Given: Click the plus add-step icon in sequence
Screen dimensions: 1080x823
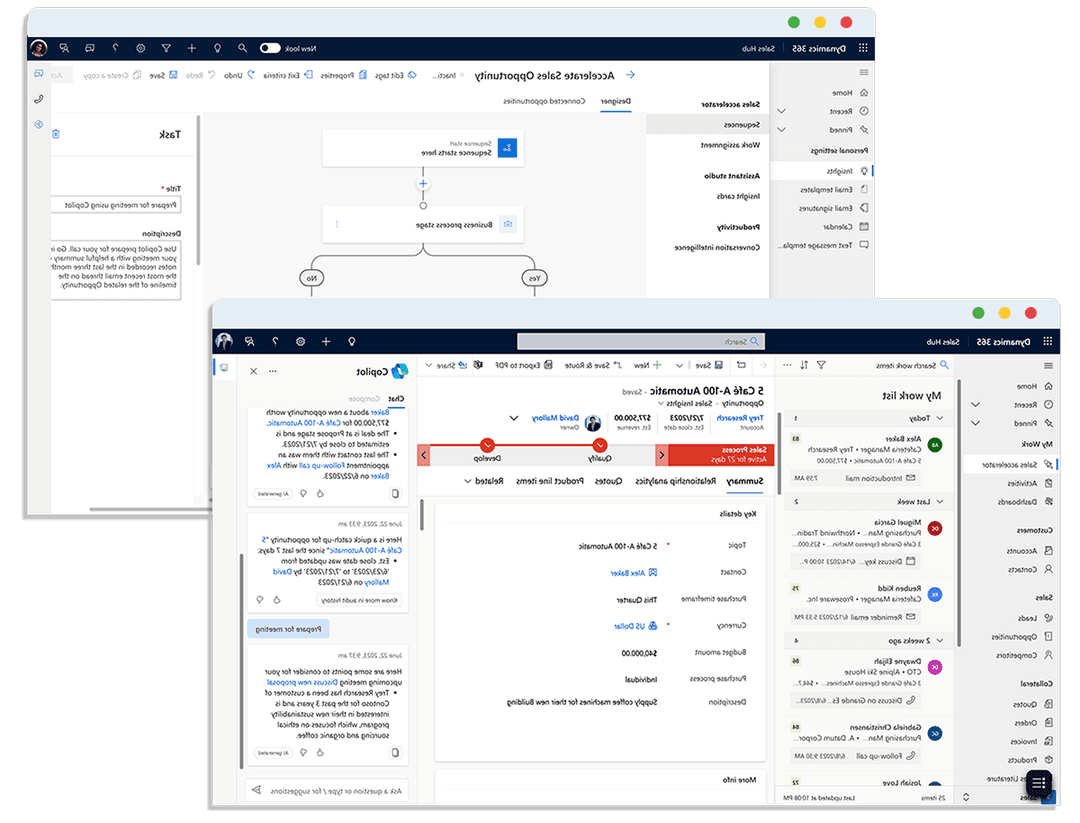Looking at the screenshot, I should 423,184.
